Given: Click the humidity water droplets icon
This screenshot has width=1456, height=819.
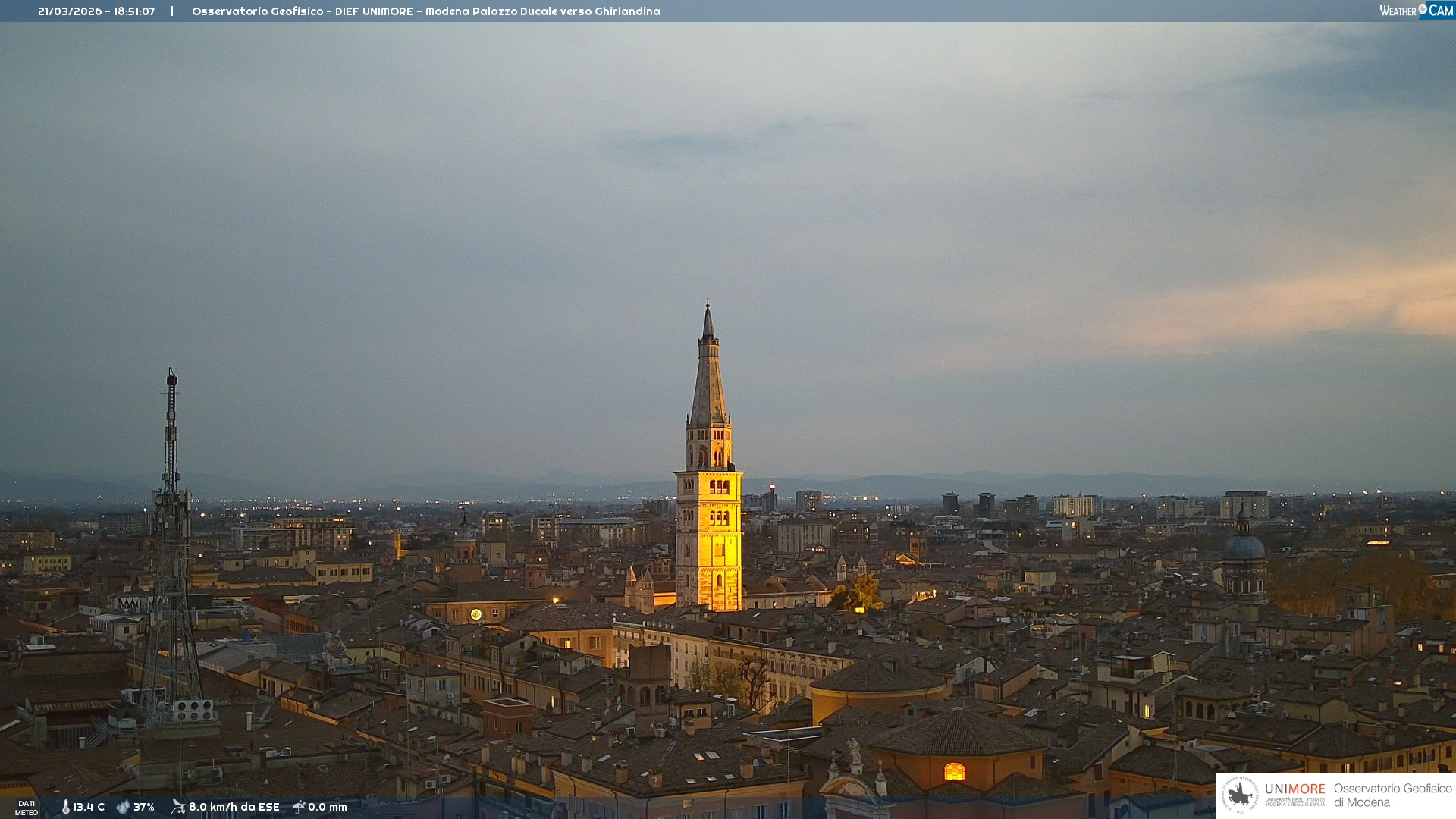Looking at the screenshot, I should tap(123, 807).
